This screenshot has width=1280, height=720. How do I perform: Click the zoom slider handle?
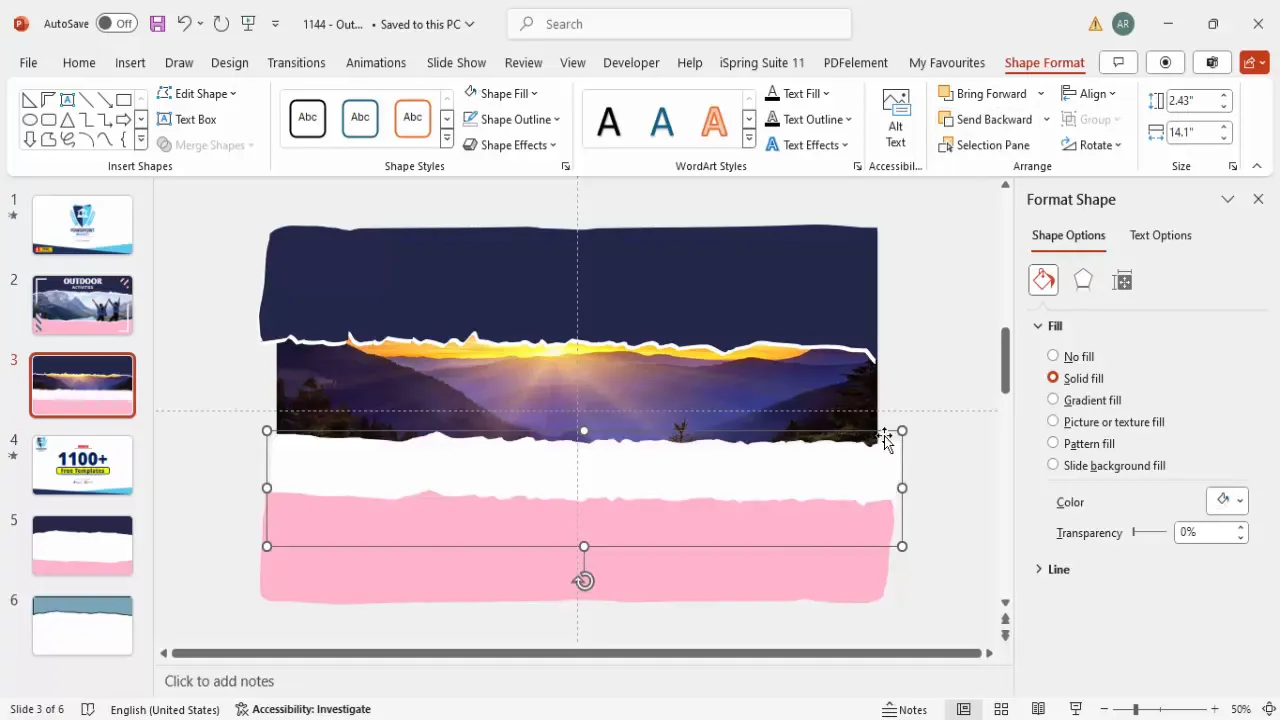pyautogui.click(x=1135, y=709)
